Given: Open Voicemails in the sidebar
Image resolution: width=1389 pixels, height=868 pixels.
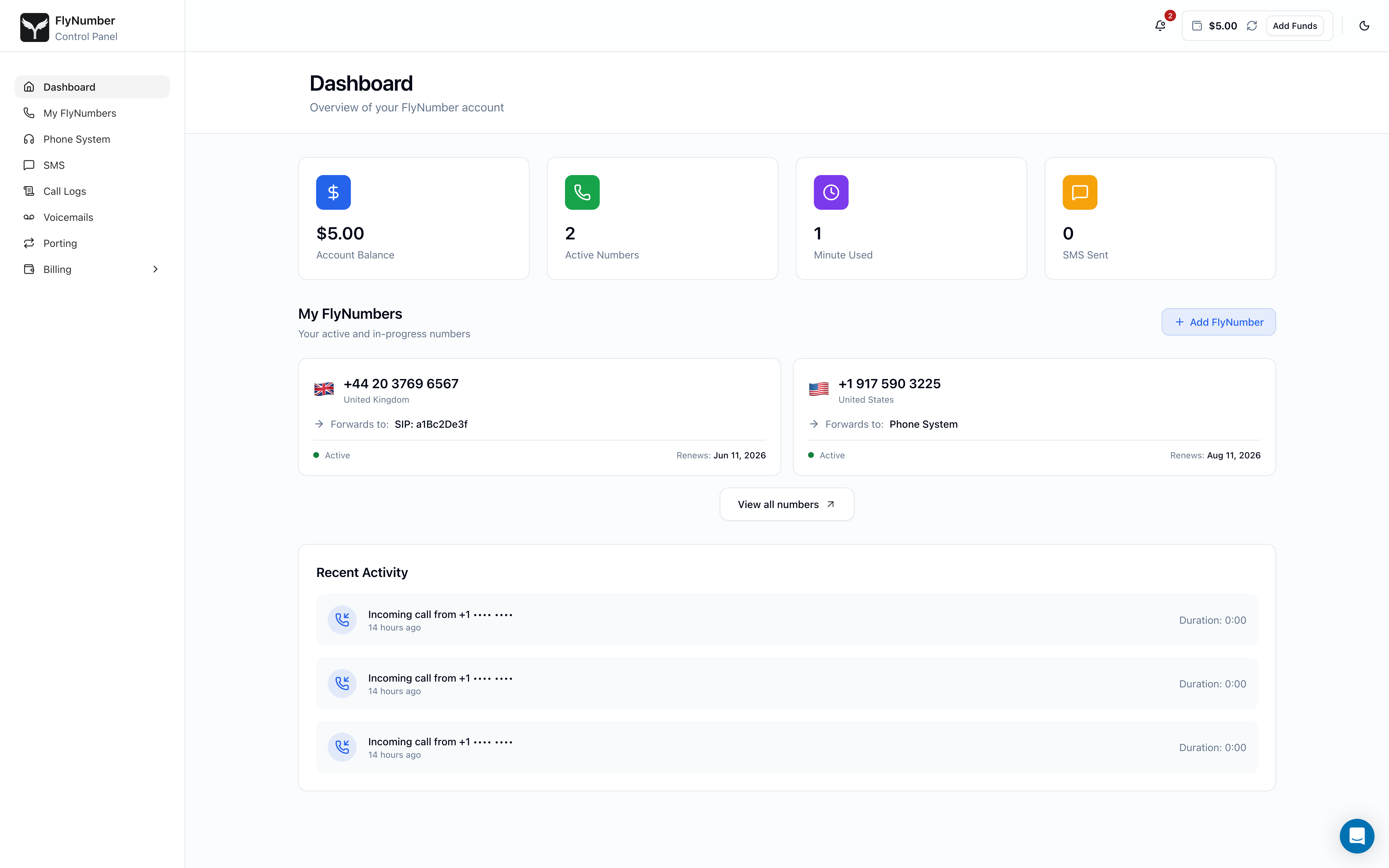Looking at the screenshot, I should click(x=92, y=217).
